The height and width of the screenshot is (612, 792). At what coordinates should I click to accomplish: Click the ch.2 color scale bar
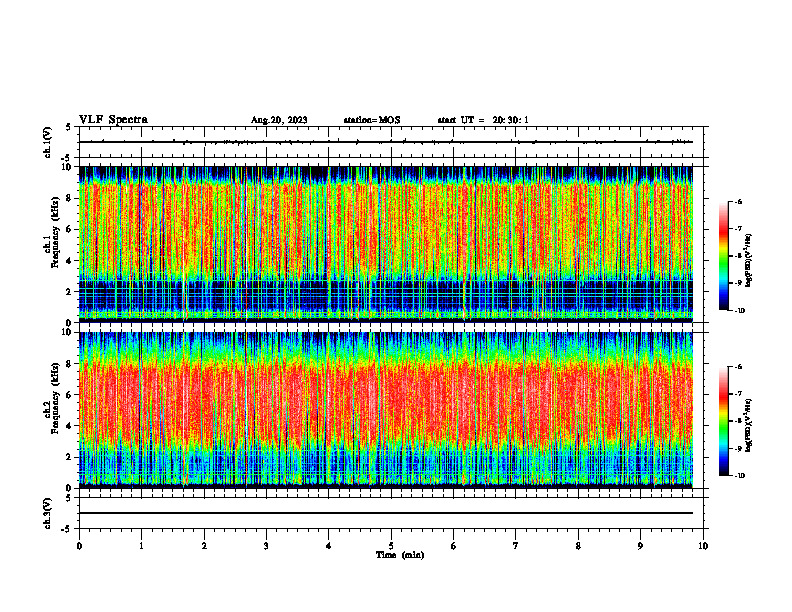pos(723,421)
